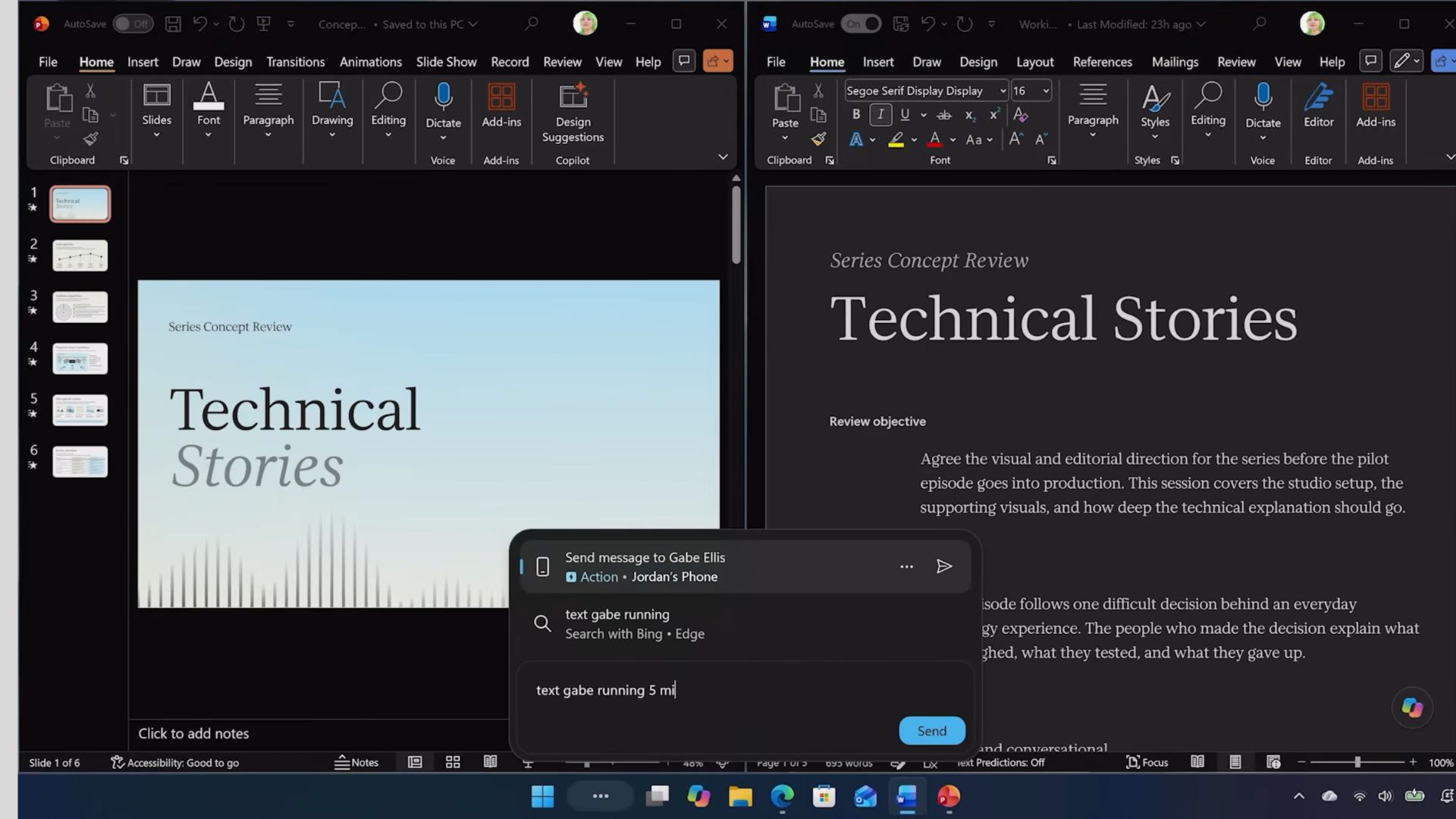Image resolution: width=1456 pixels, height=819 pixels.
Task: Toggle Notes pane in PowerPoint status bar
Action: pyautogui.click(x=356, y=762)
